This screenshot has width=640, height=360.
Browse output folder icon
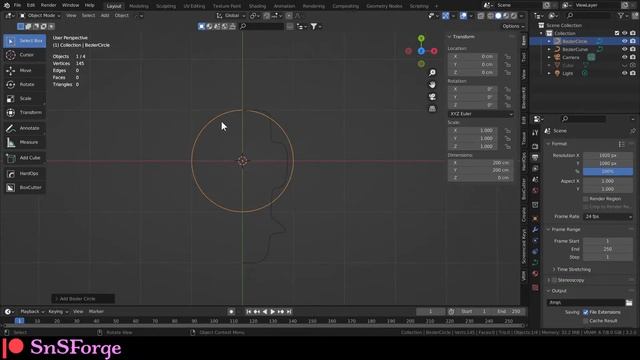pyautogui.click(x=629, y=302)
